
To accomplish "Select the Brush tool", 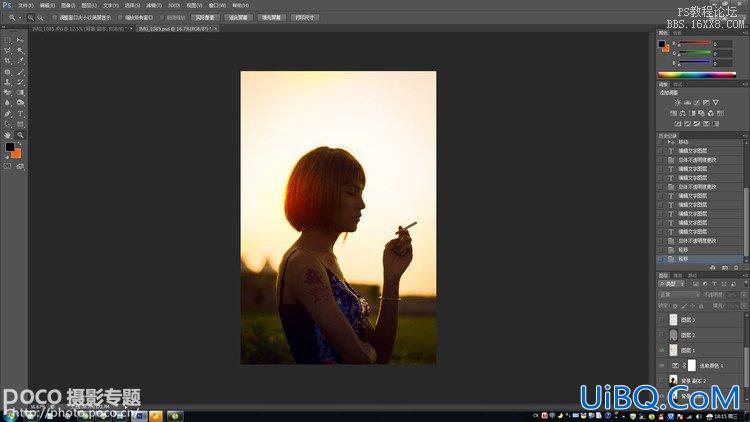I will [20, 72].
